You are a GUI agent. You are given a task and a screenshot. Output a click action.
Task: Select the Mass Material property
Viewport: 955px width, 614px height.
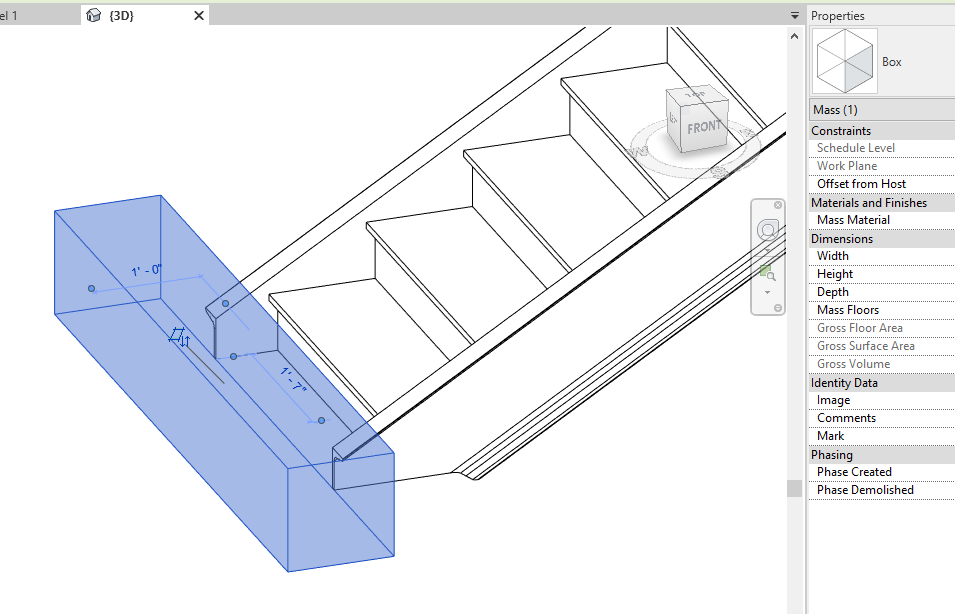tap(882, 220)
